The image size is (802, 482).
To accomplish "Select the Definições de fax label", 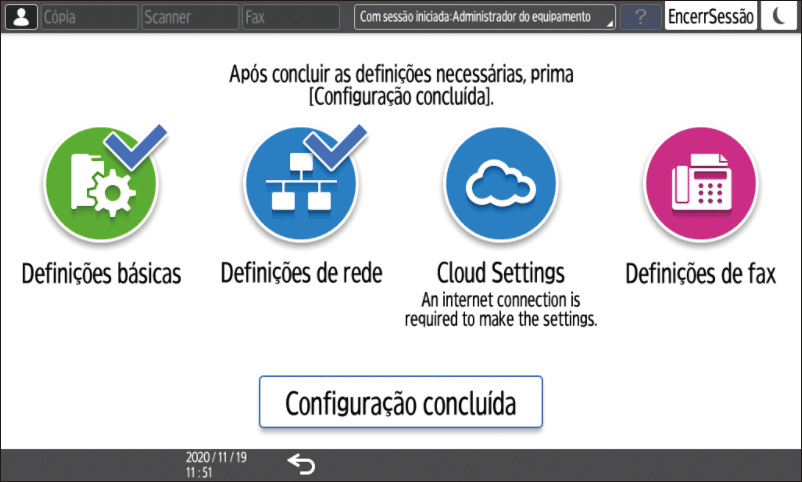I will click(701, 274).
